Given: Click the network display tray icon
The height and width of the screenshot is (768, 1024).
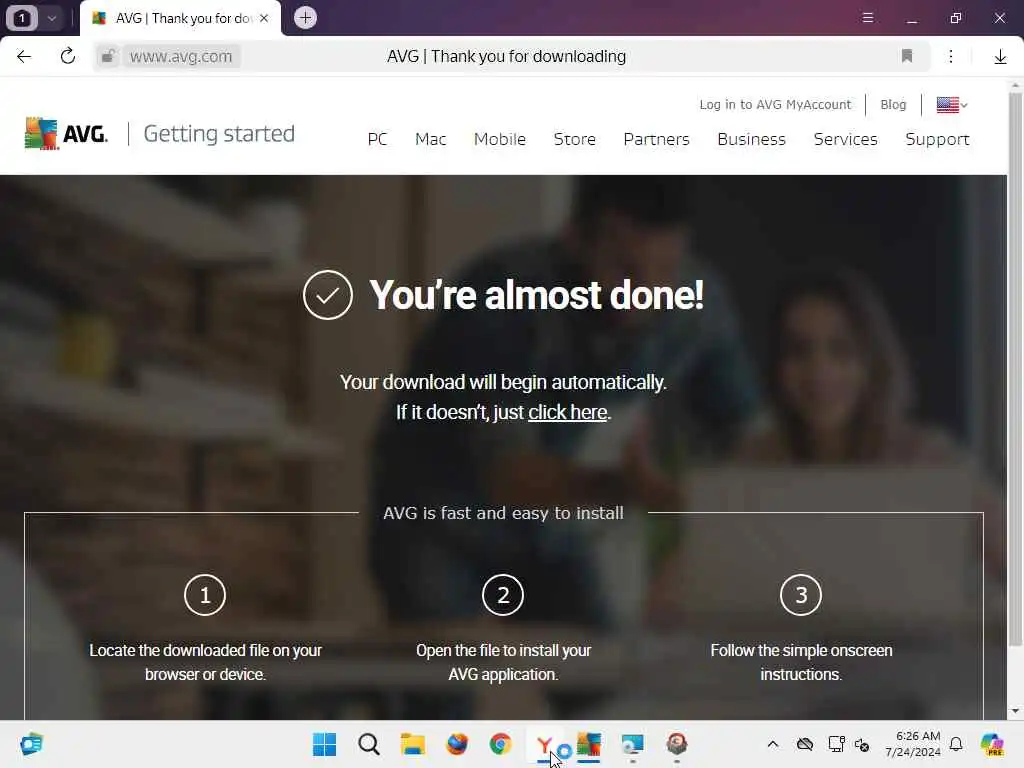Looking at the screenshot, I should (x=836, y=744).
